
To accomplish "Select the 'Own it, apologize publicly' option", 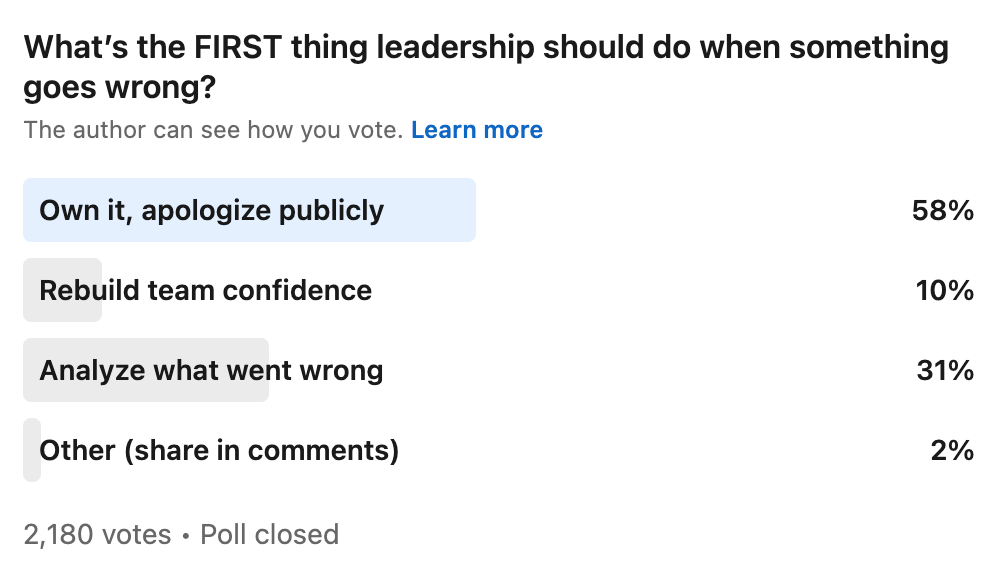I will click(x=499, y=210).
